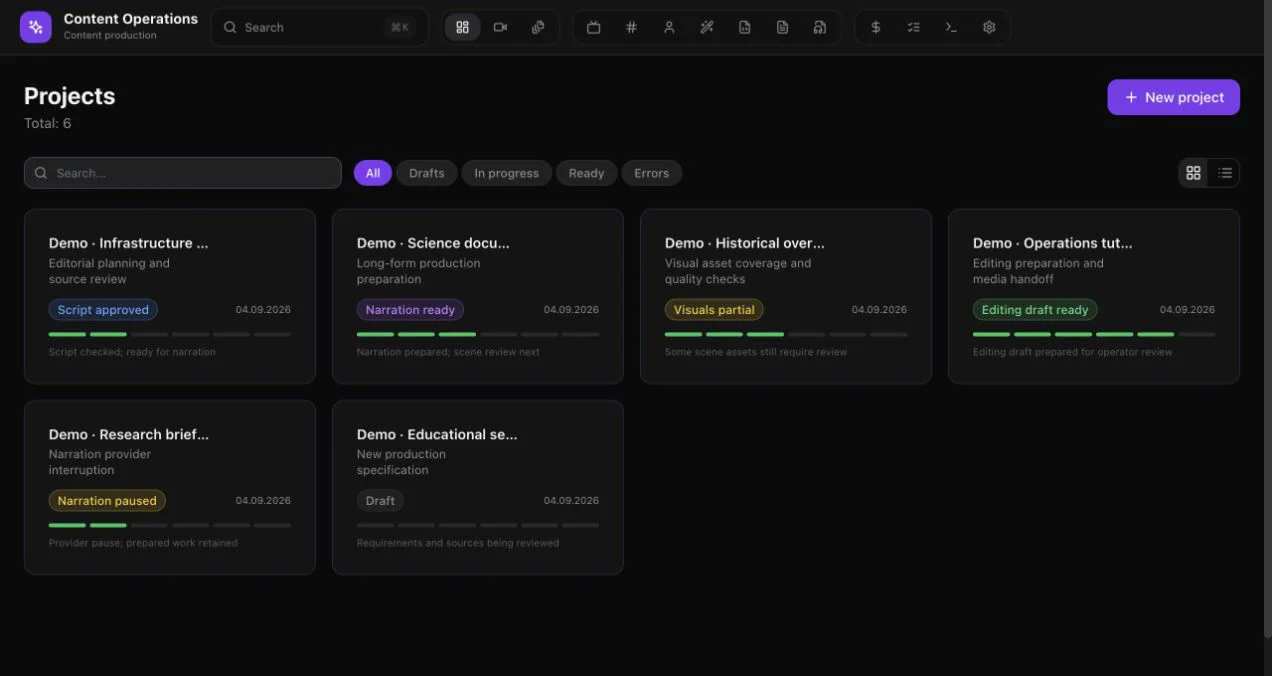
Task: Click the Script approved card progress bar
Action: [x=170, y=334]
